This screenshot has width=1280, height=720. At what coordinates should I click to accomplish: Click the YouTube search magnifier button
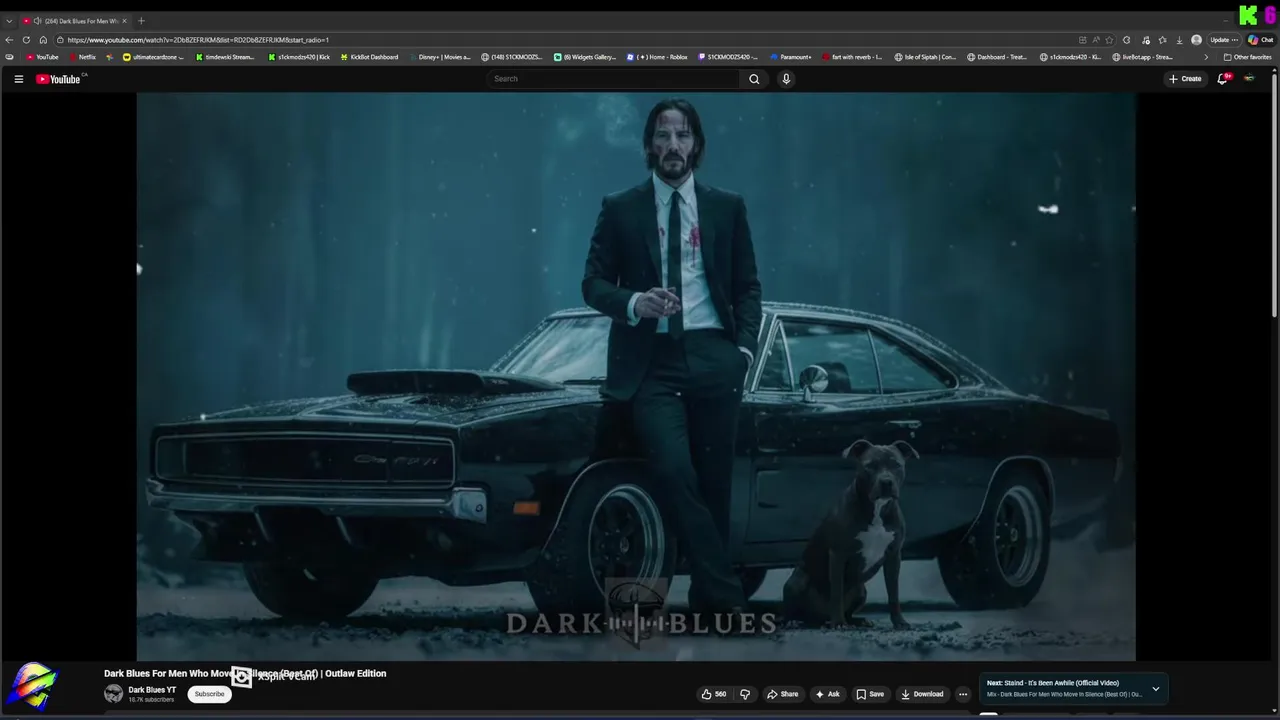tap(754, 79)
